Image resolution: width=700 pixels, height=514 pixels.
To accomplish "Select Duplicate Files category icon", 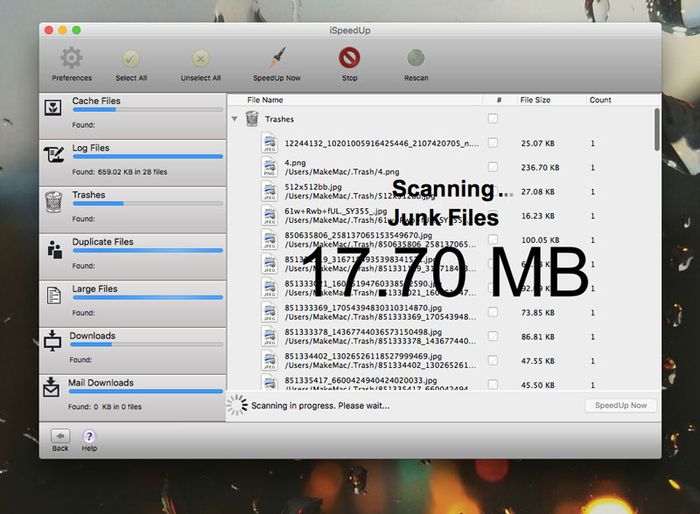I will [54, 249].
